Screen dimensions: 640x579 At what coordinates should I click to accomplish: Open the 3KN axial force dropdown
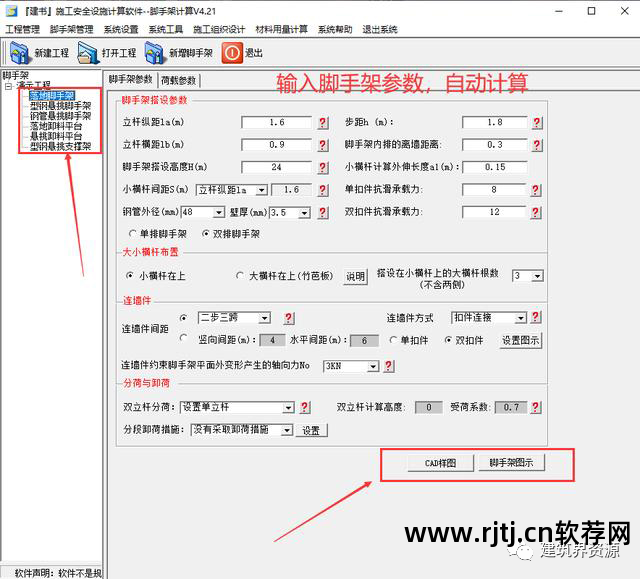click(373, 366)
